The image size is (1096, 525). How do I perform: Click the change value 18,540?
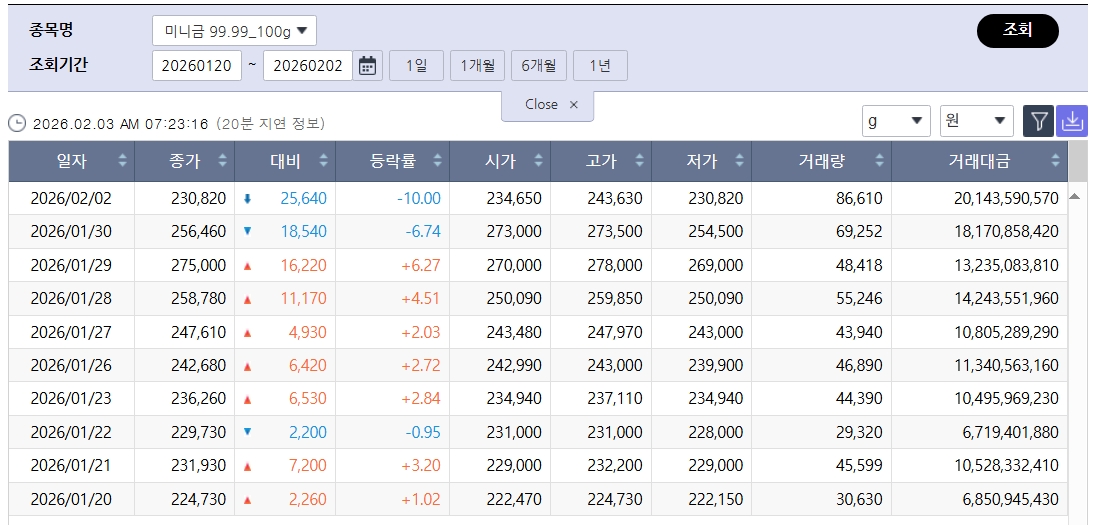[x=303, y=231]
